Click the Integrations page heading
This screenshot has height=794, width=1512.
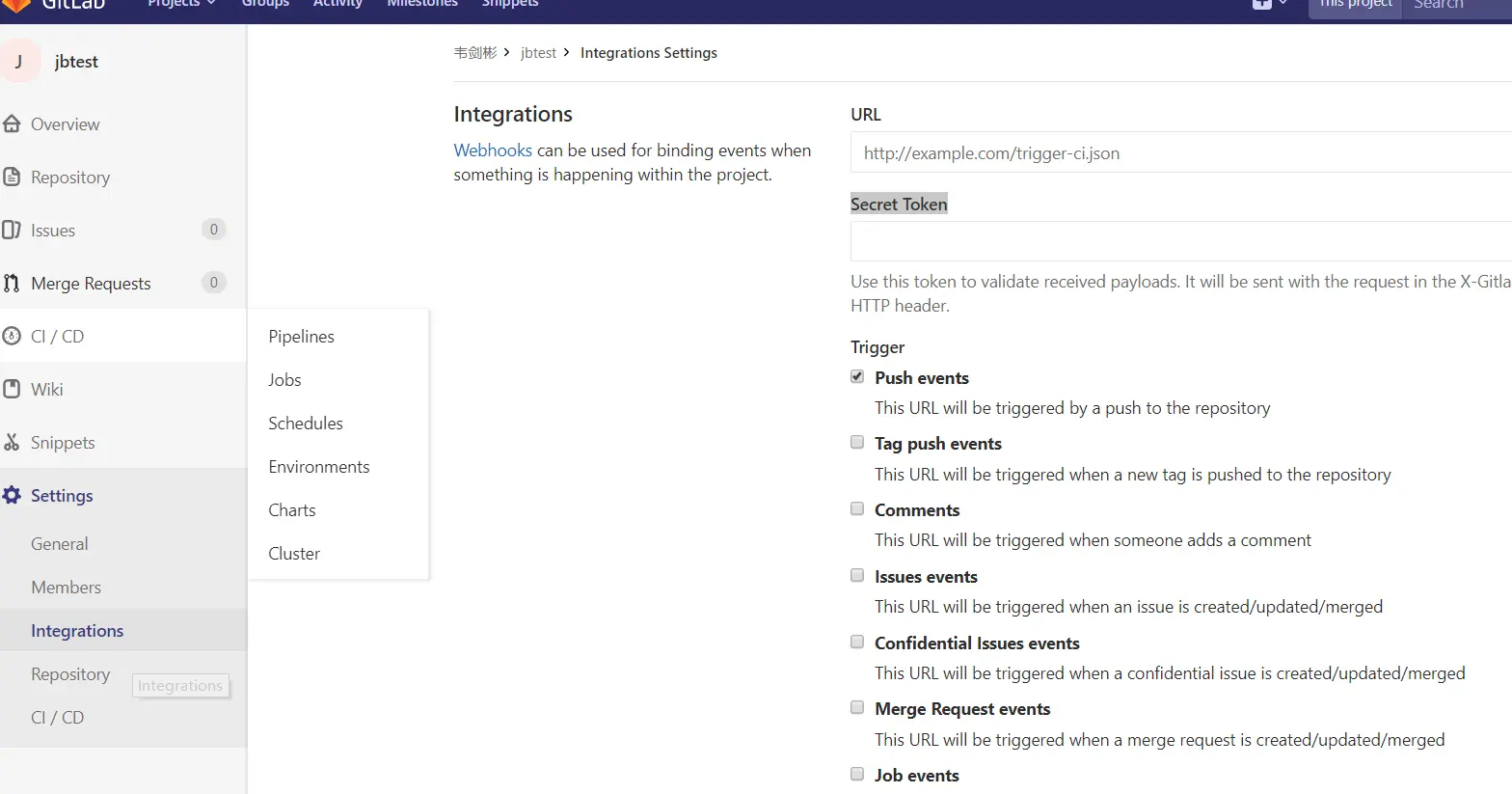[513, 114]
